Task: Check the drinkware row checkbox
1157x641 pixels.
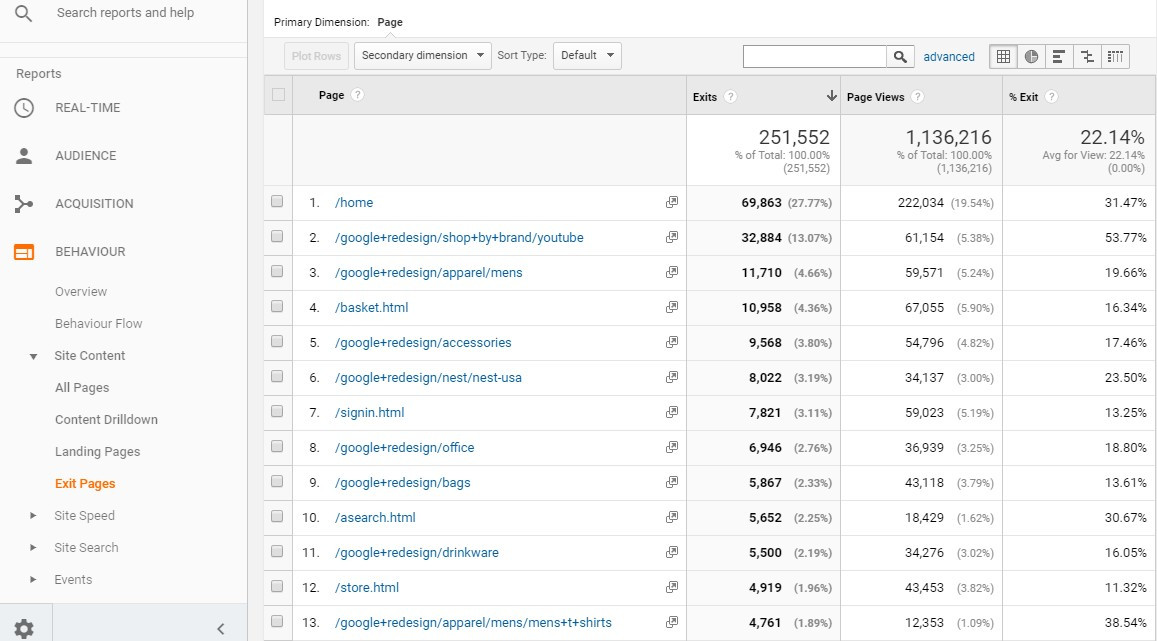Action: (277, 552)
